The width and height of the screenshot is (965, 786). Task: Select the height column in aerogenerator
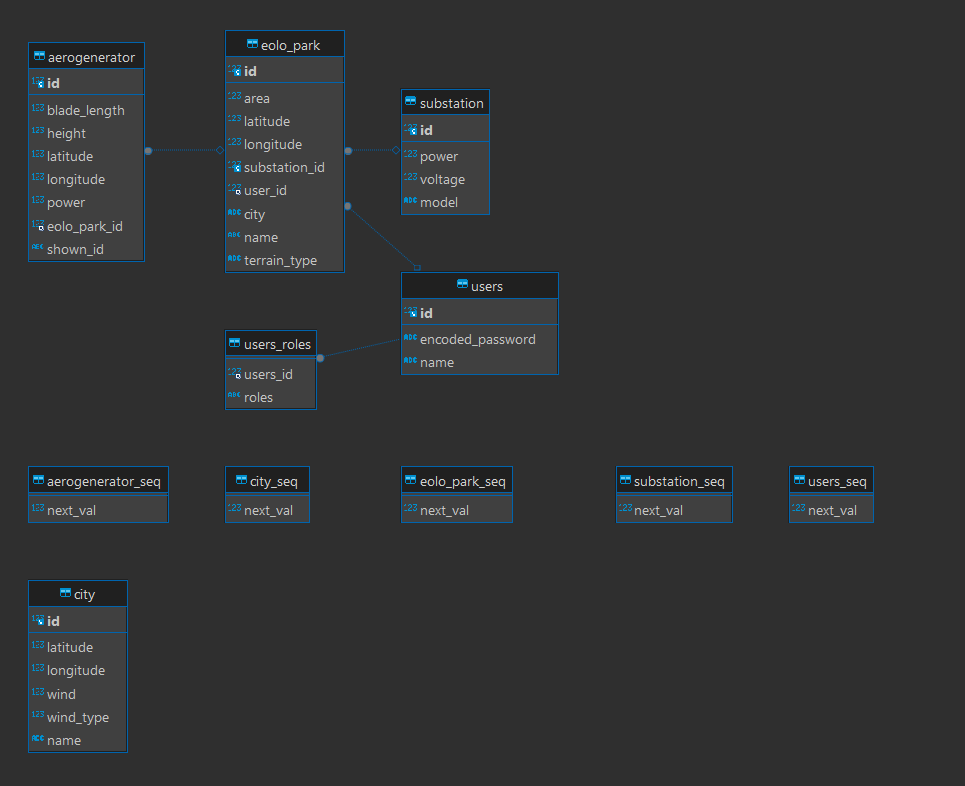86,133
